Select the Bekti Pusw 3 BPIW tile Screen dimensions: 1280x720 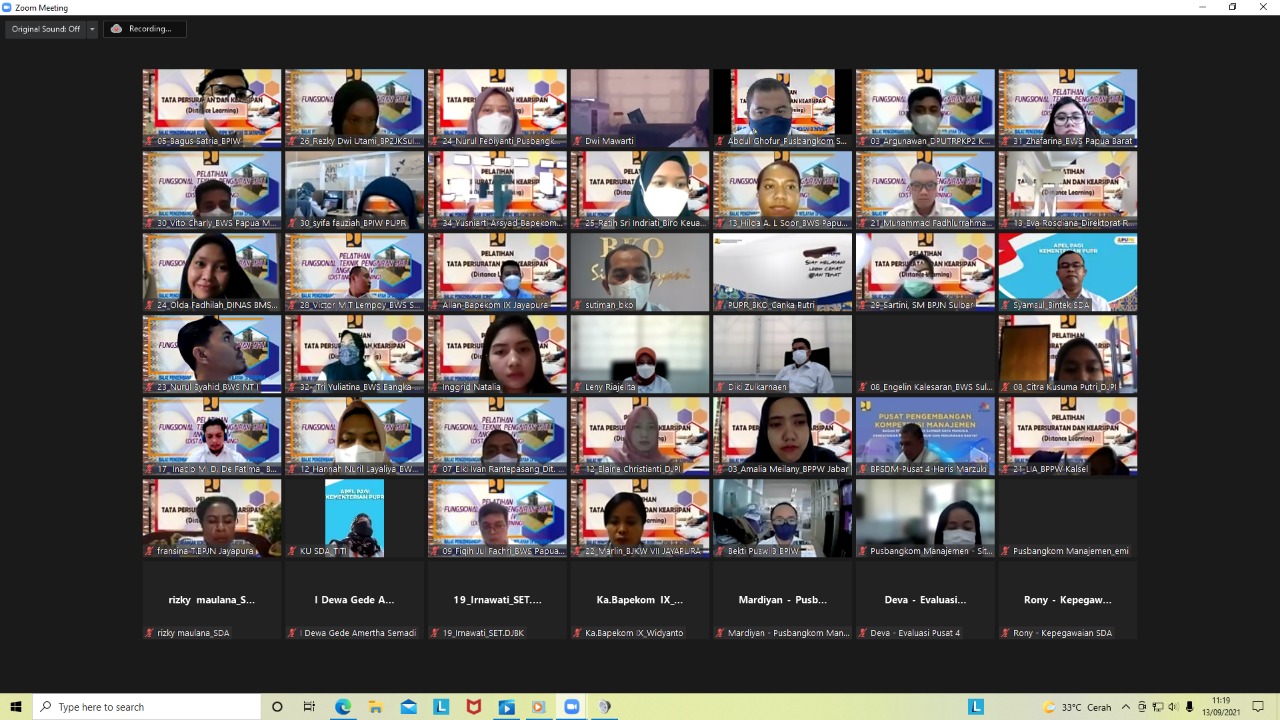point(782,518)
